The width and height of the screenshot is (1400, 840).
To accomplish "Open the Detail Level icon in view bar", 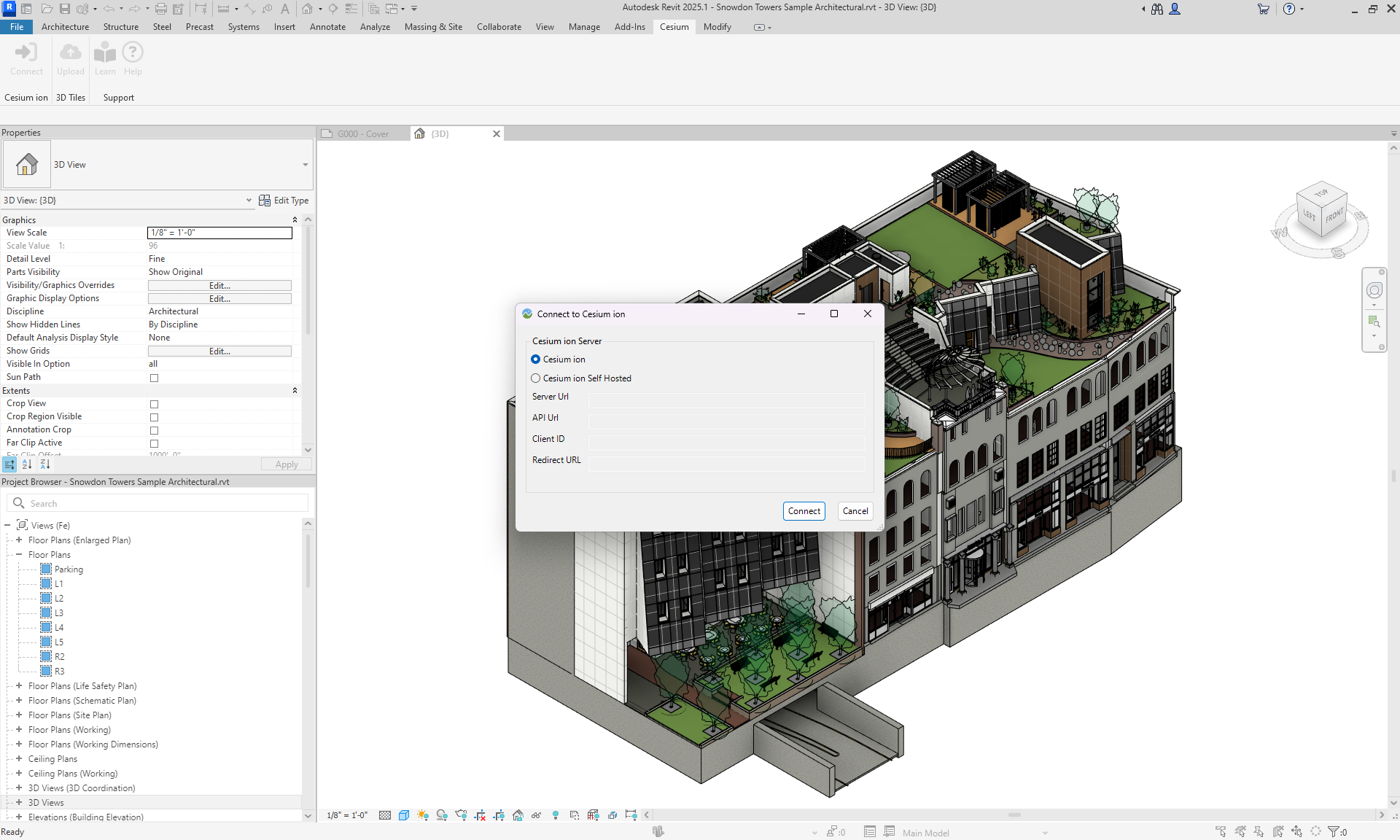I will tap(385, 815).
